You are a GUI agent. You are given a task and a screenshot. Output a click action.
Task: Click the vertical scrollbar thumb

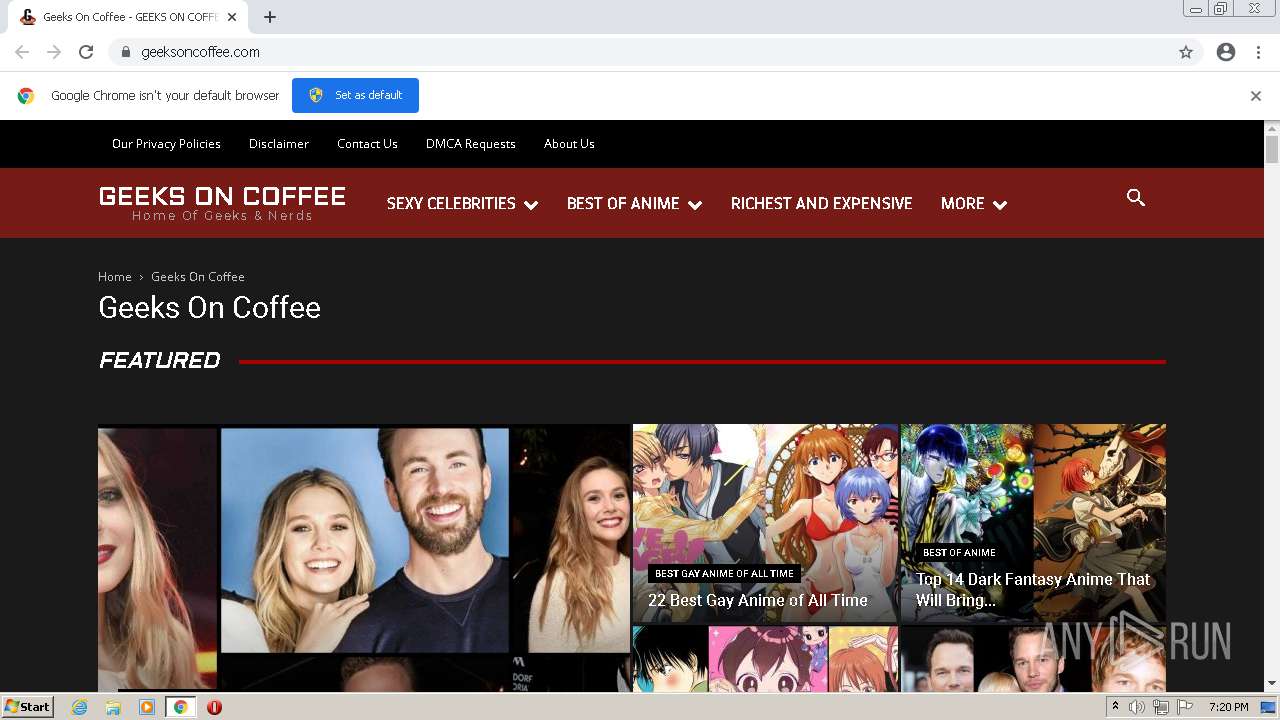pos(1272,150)
